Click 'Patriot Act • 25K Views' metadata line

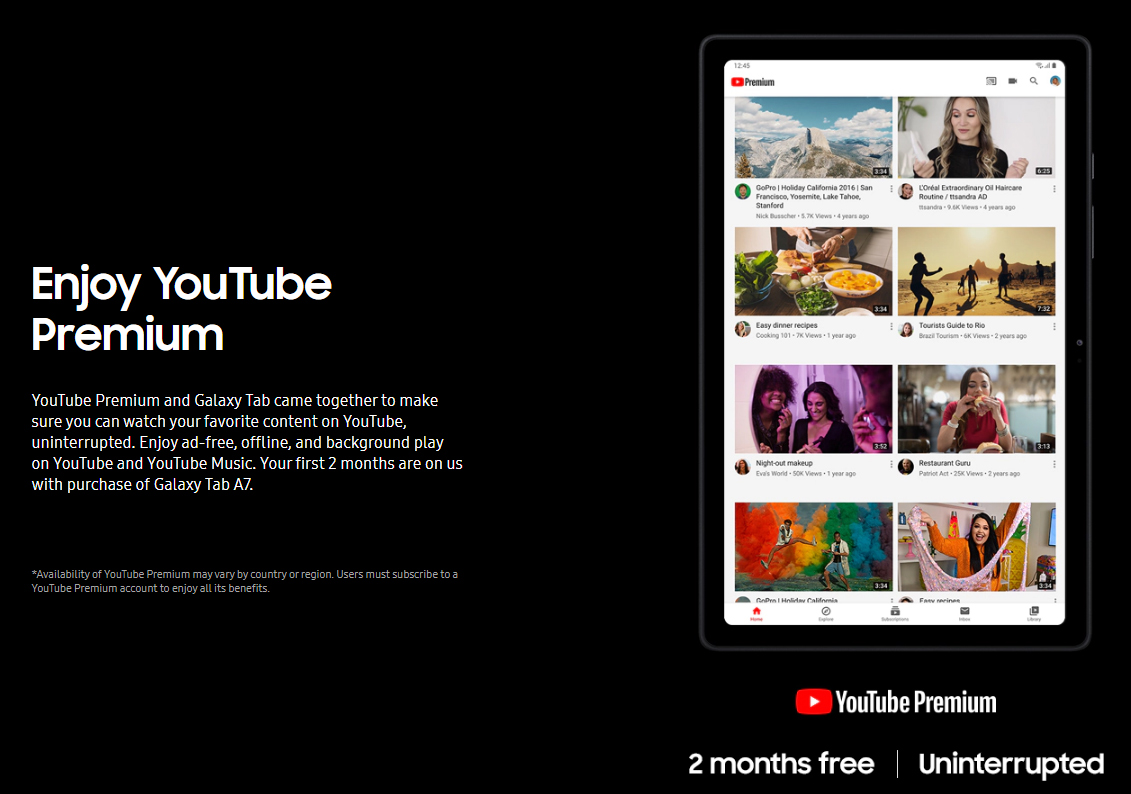(969, 474)
